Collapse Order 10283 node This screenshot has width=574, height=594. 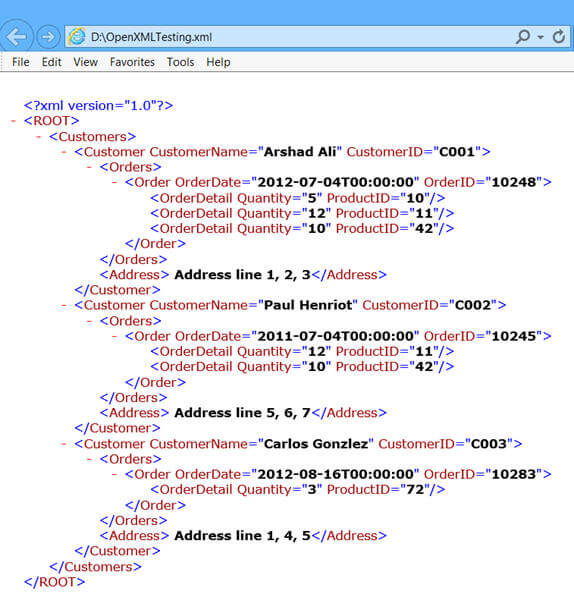click(x=114, y=475)
